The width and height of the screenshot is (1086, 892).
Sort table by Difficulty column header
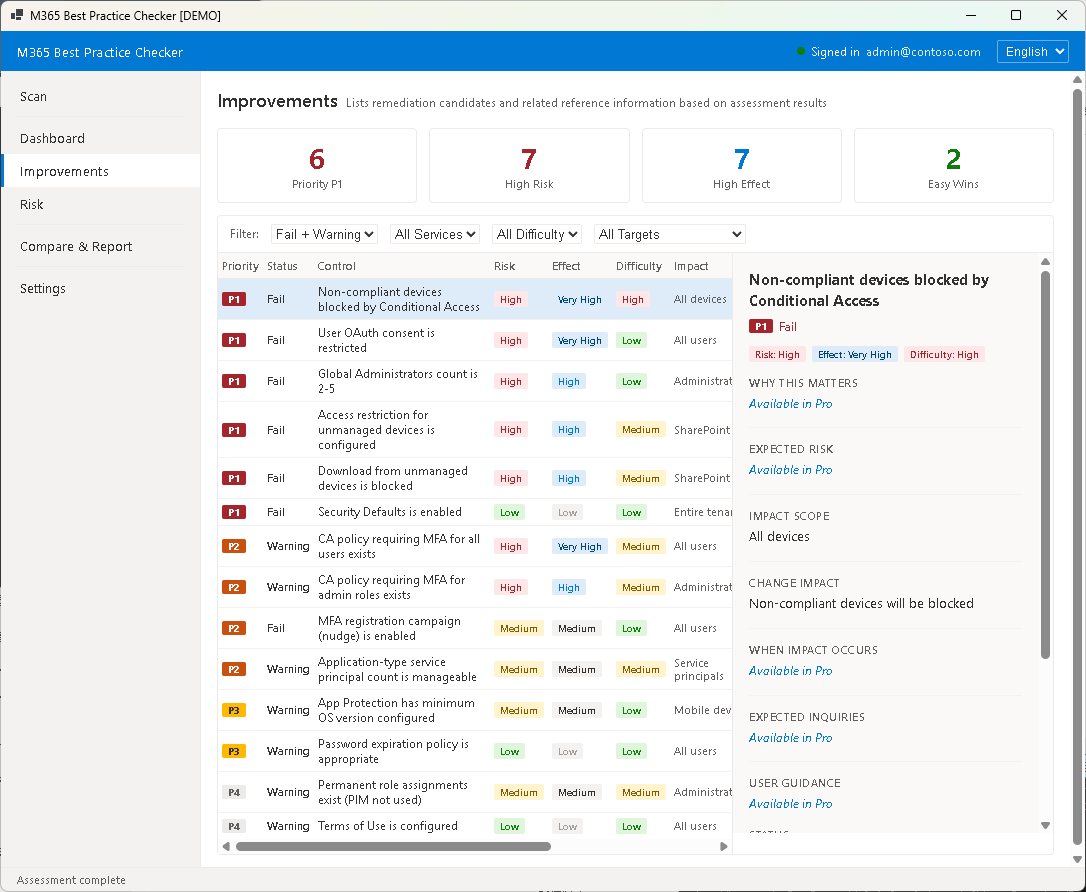point(638,266)
